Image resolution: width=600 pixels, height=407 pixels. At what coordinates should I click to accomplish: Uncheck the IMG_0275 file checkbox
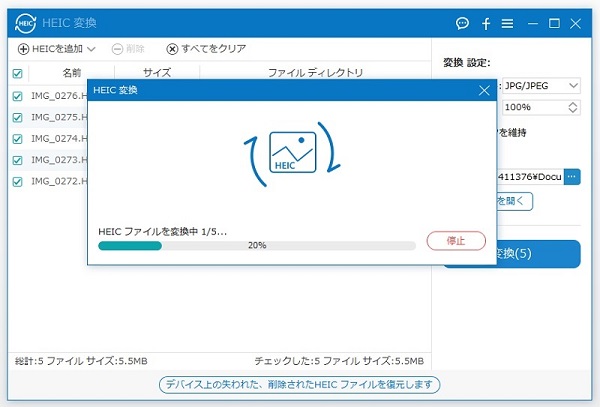pyautogui.click(x=18, y=117)
